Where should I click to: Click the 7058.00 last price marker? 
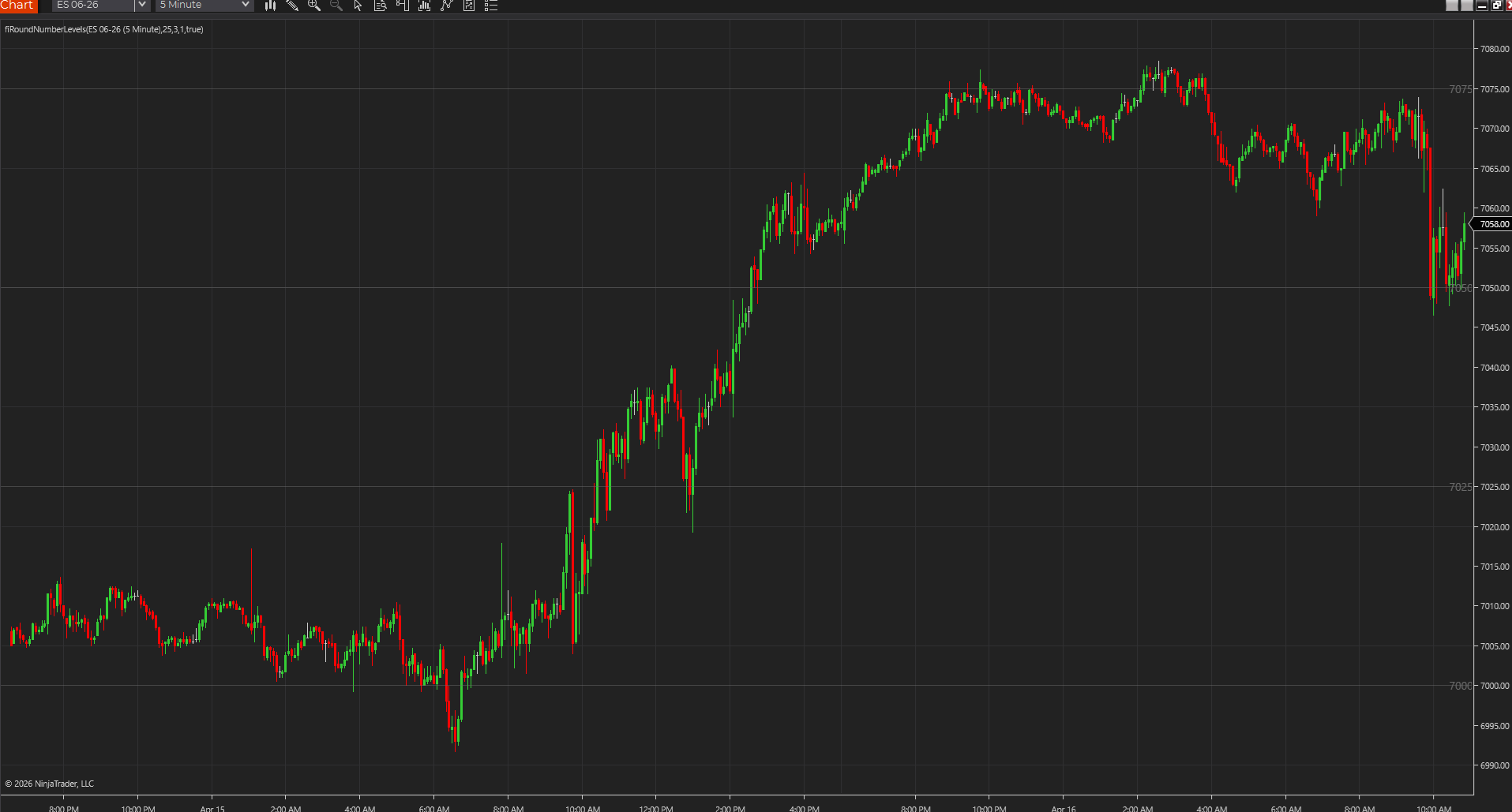tap(1492, 224)
